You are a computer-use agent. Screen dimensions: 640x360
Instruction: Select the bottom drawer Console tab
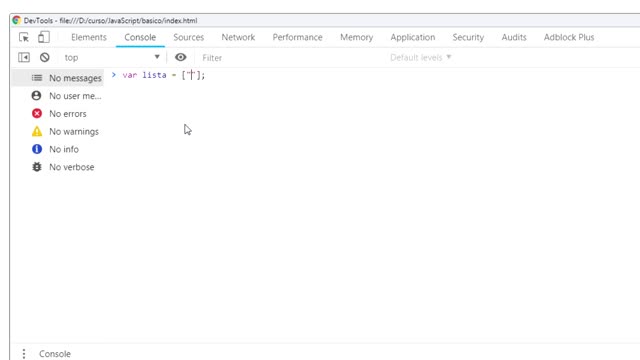55,354
